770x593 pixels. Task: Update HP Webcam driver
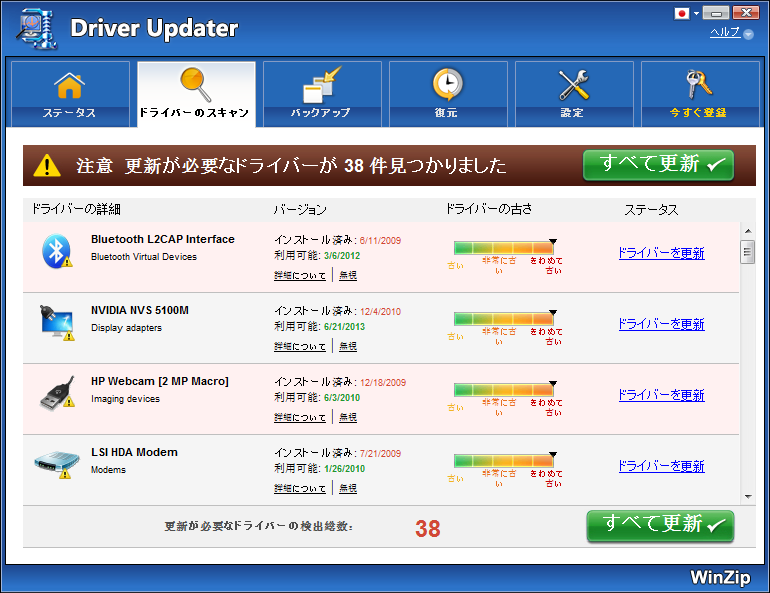click(x=661, y=395)
